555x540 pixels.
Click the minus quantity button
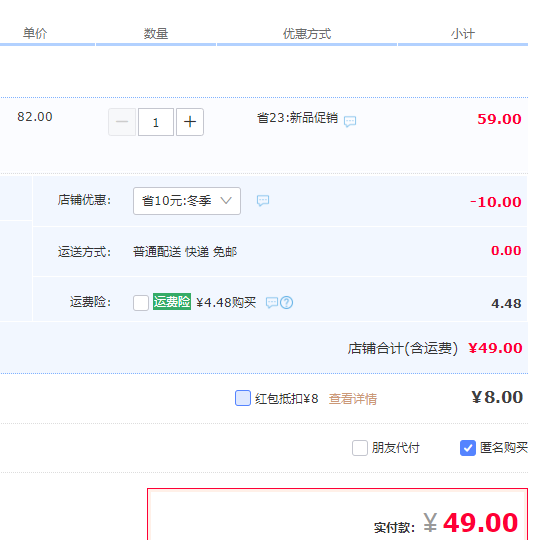coord(122,122)
